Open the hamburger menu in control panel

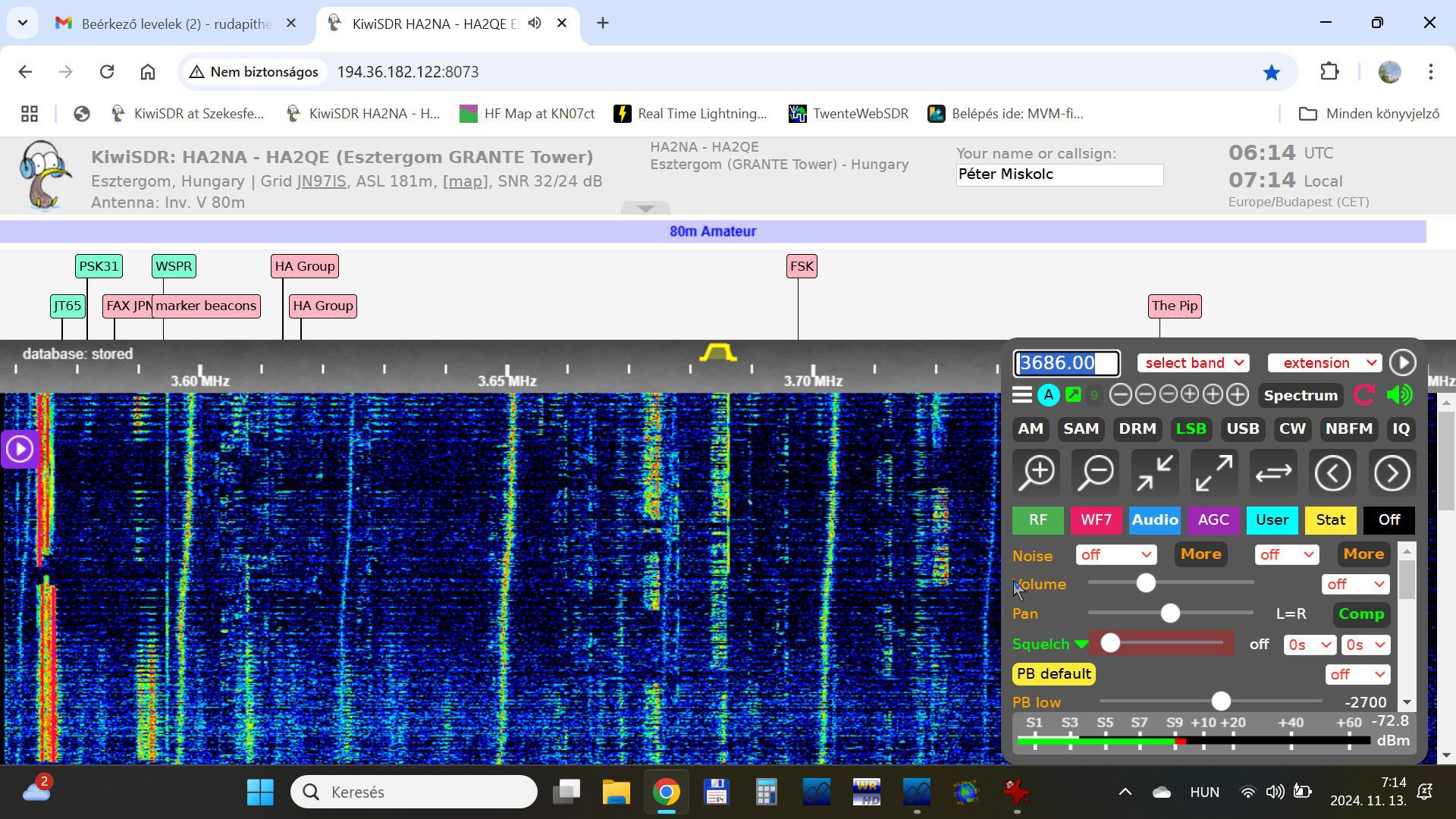coord(1022,395)
